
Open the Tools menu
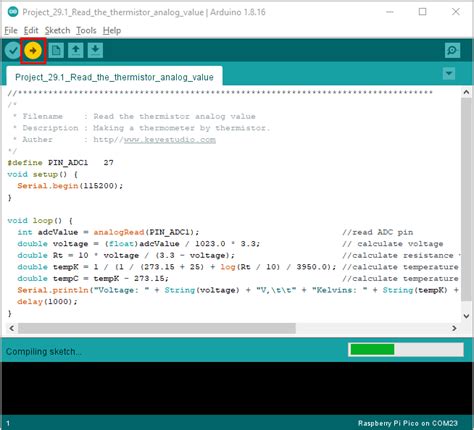(86, 31)
